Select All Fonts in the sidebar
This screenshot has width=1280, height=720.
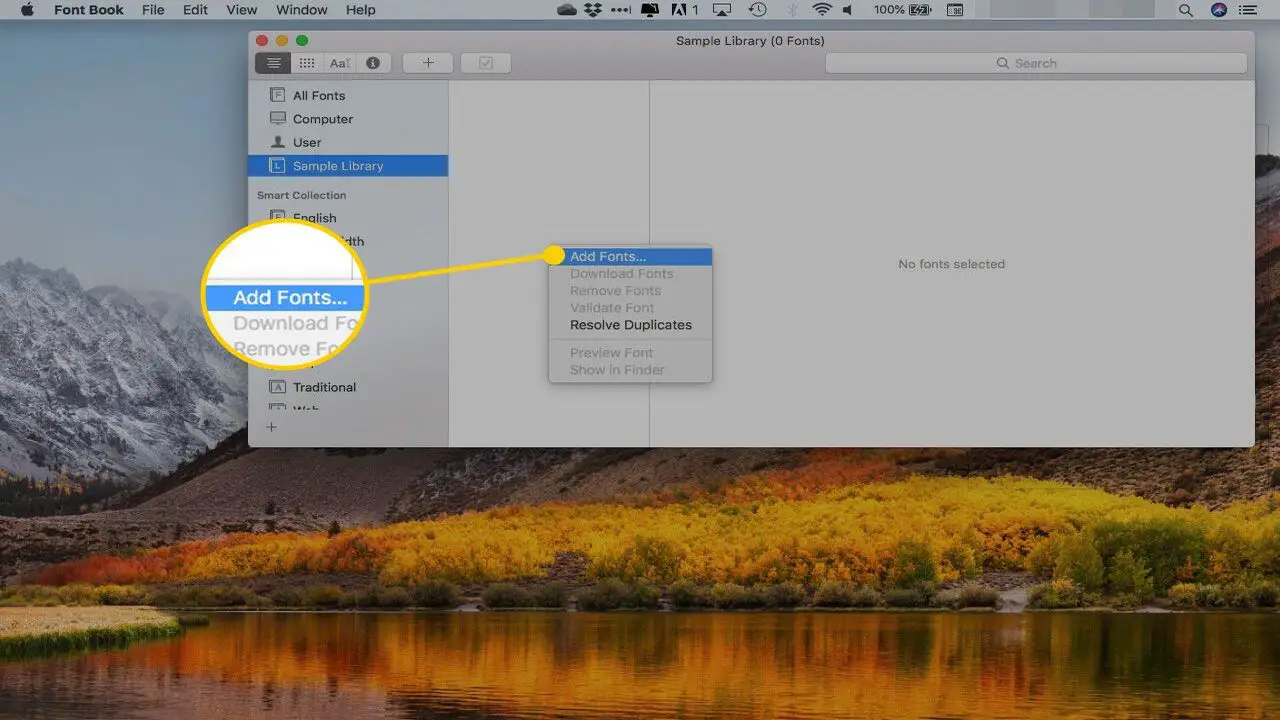click(x=348, y=96)
